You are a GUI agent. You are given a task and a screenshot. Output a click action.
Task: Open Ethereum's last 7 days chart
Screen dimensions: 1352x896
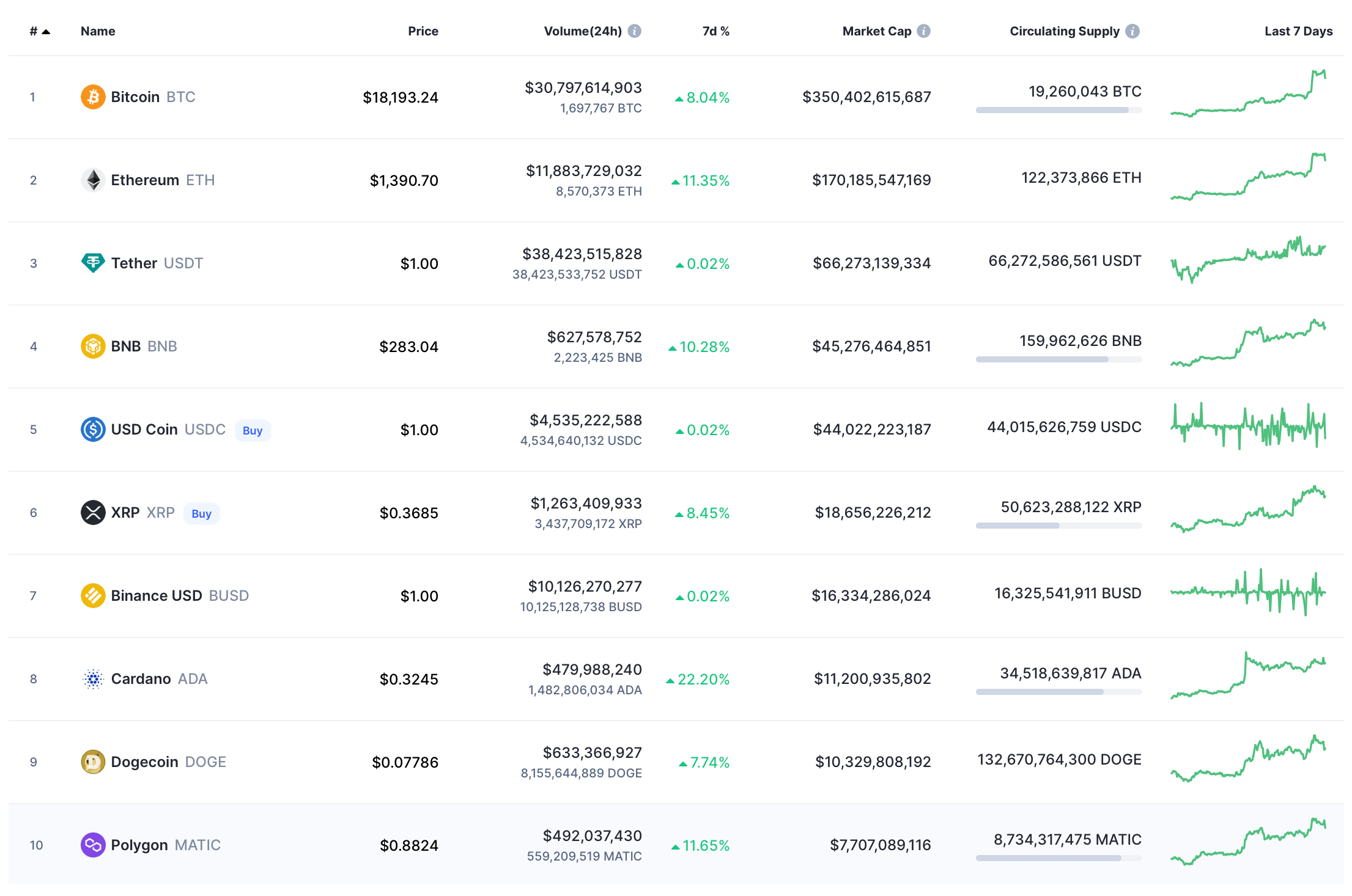pyautogui.click(x=1248, y=177)
